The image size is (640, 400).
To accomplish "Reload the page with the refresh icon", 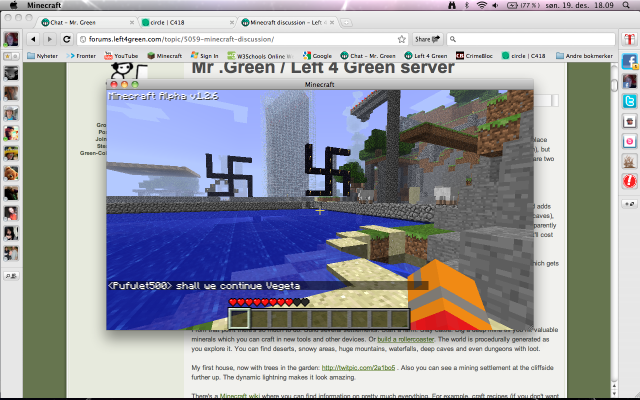I will click(x=67, y=39).
